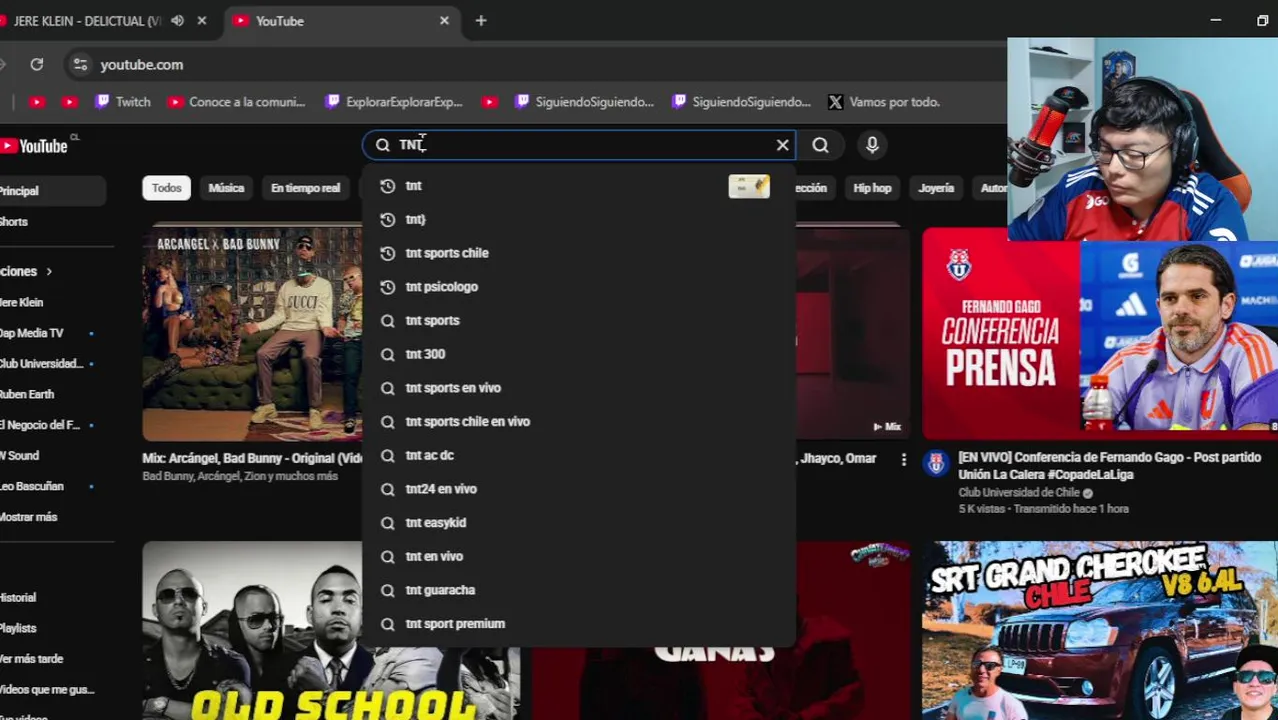Open Shorts in the sidebar
1278x720 pixels.
[14, 222]
